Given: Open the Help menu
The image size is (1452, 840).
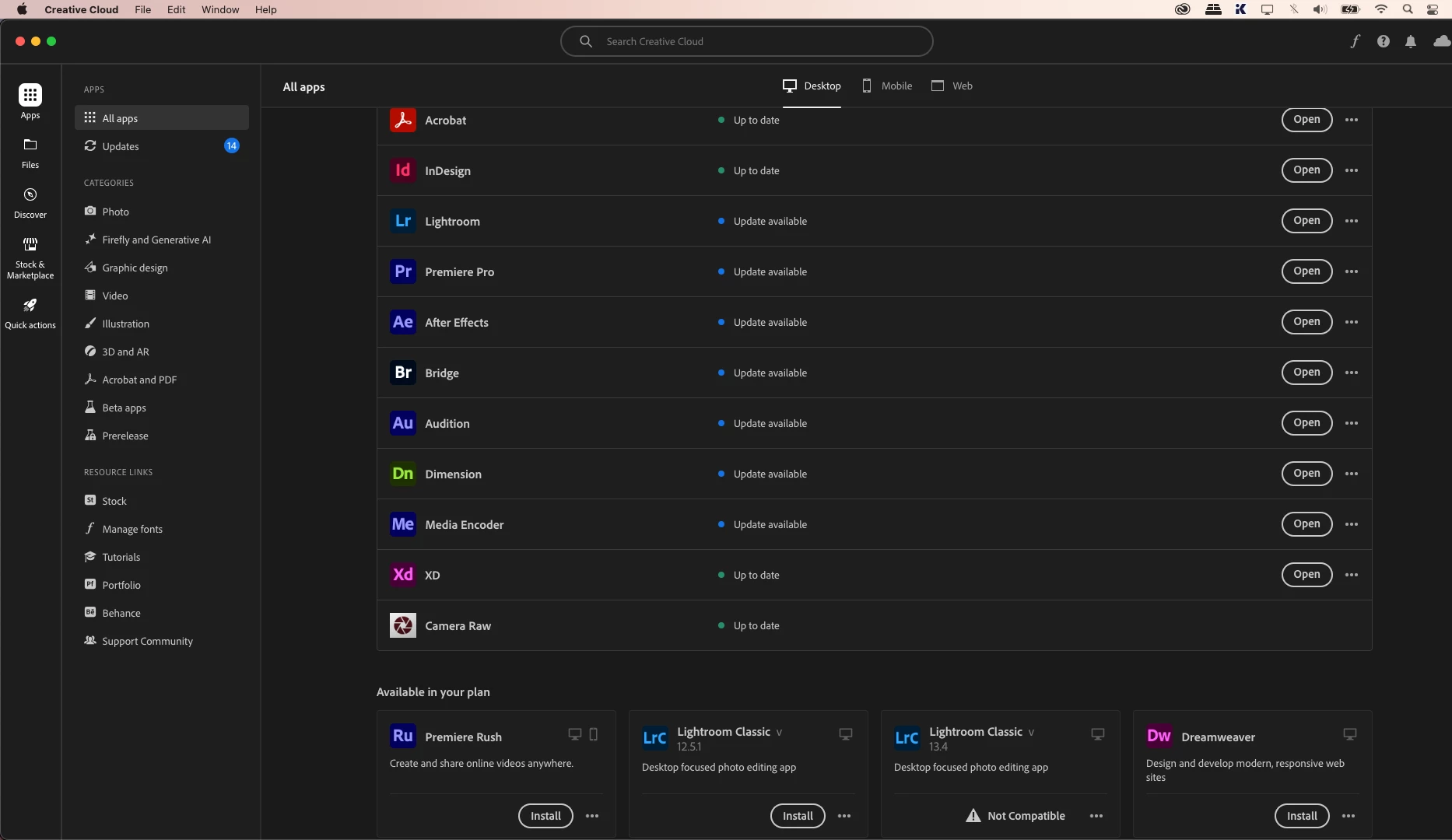Looking at the screenshot, I should (265, 9).
